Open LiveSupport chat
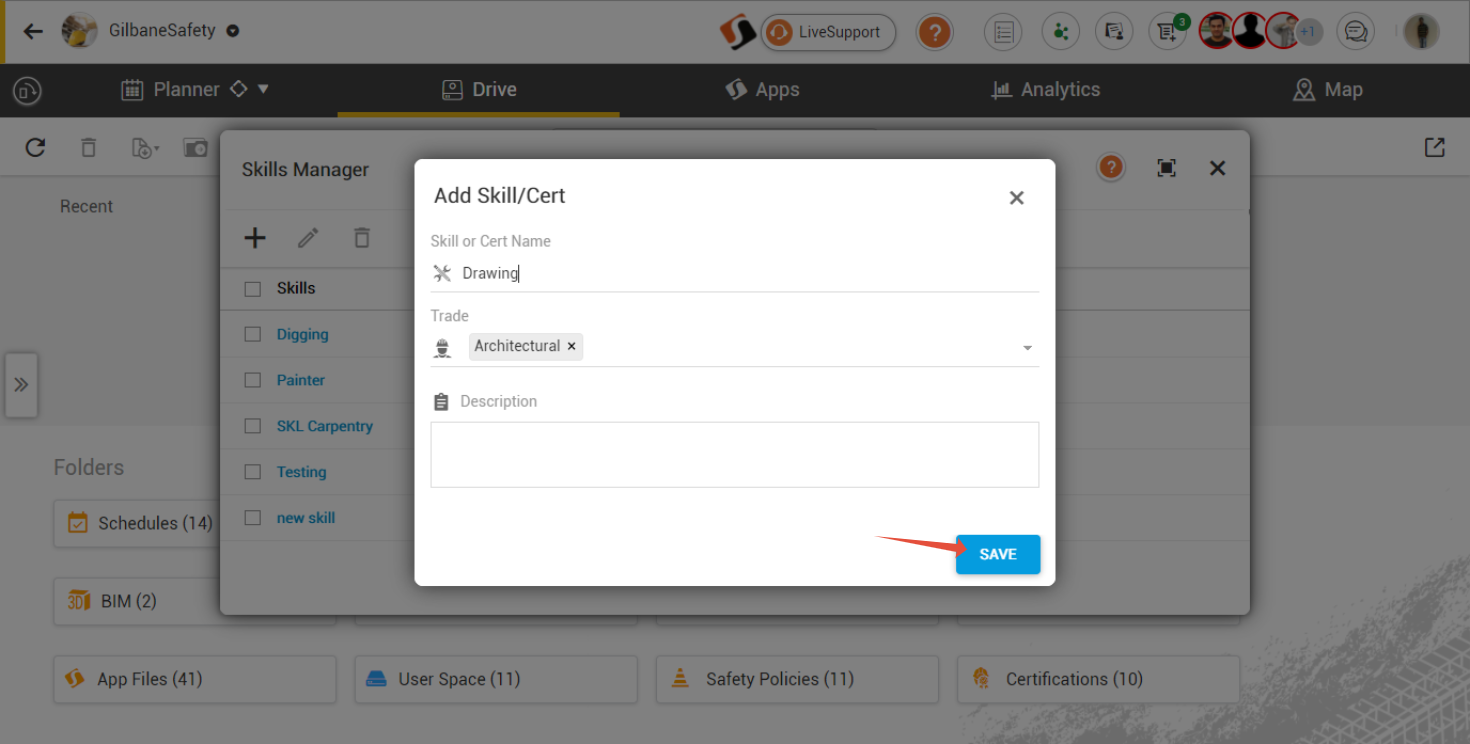Screen dimensions: 1470x744 [828, 32]
